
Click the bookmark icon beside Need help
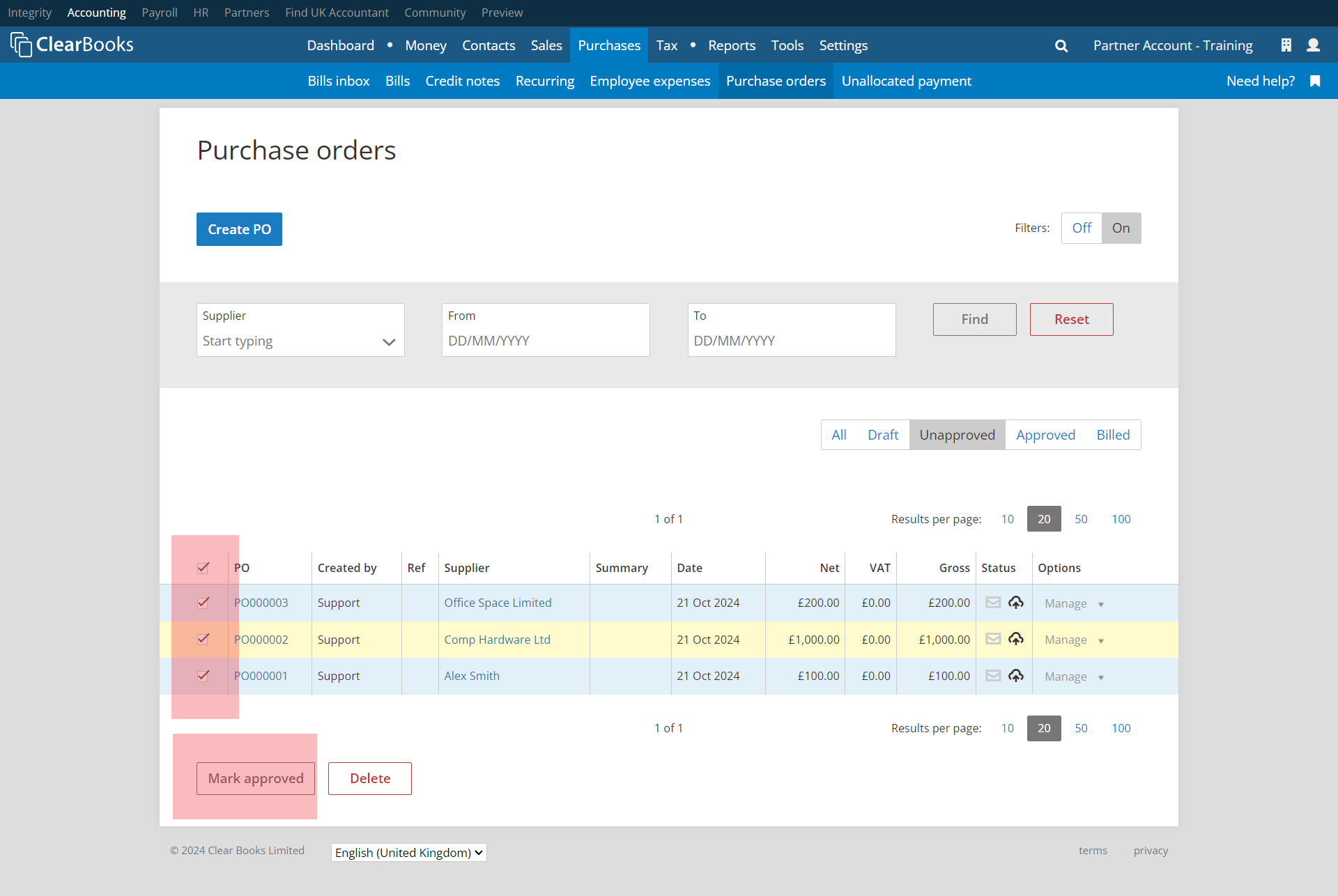click(x=1315, y=81)
